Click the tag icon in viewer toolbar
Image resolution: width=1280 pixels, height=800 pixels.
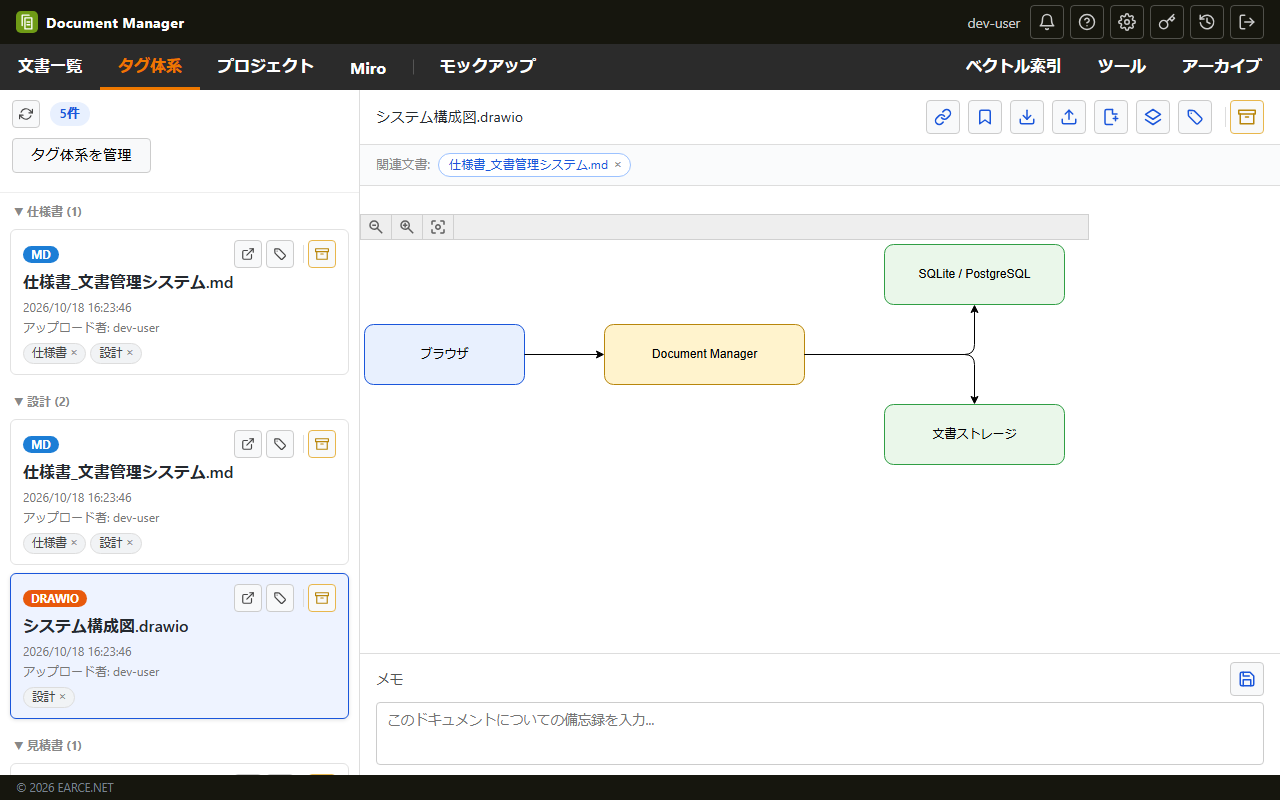[1195, 117]
